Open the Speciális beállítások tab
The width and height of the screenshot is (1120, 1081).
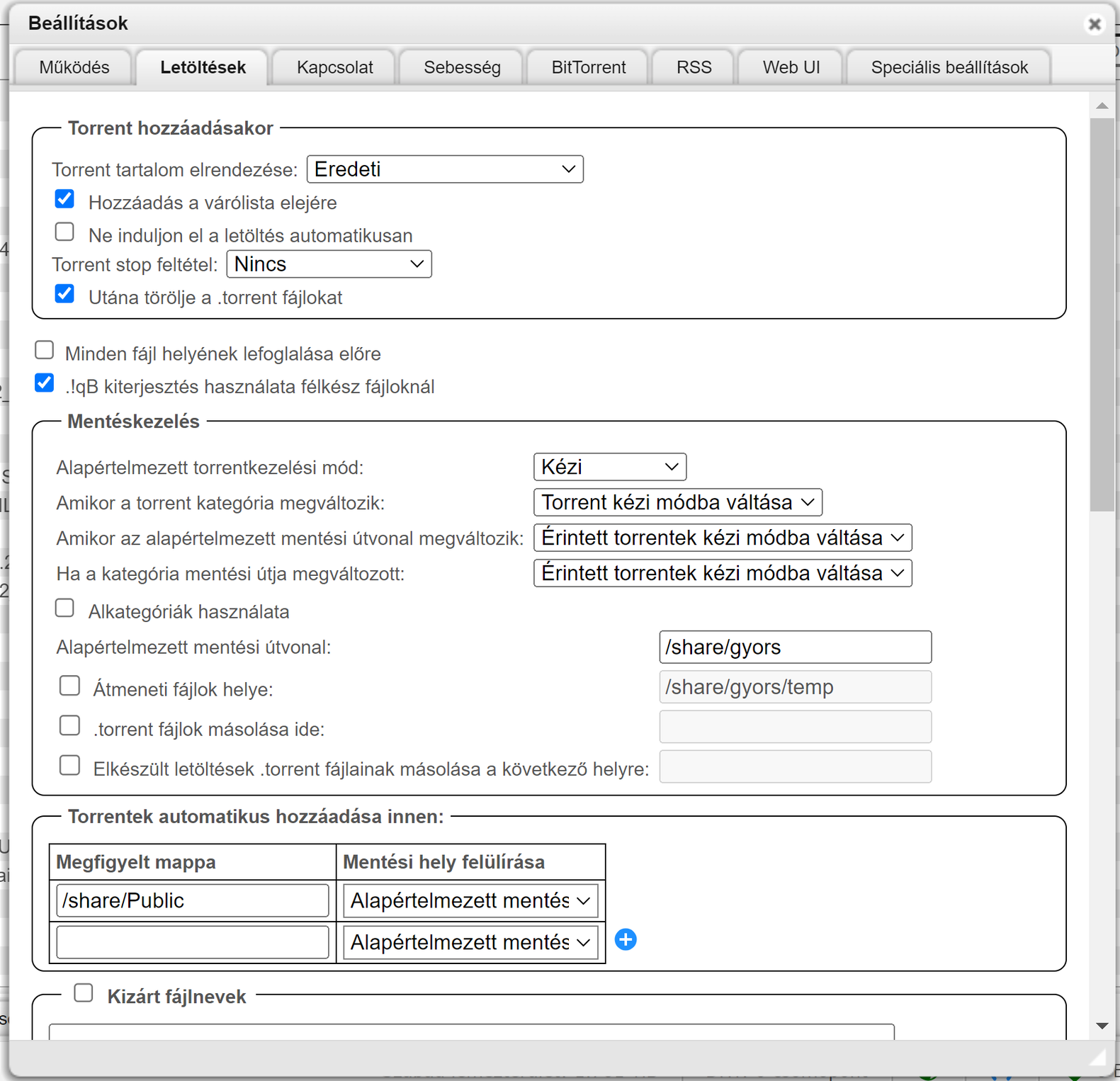coord(949,67)
